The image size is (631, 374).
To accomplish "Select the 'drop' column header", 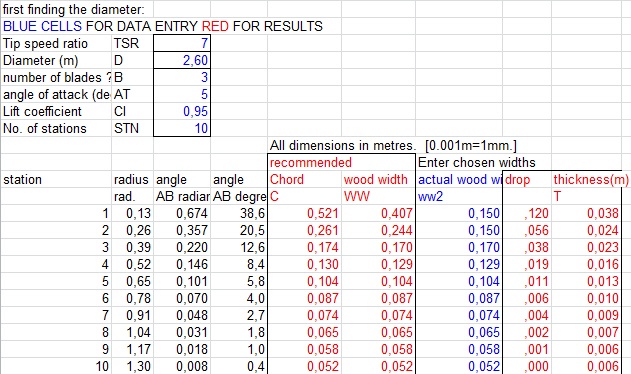I will click(x=527, y=179).
